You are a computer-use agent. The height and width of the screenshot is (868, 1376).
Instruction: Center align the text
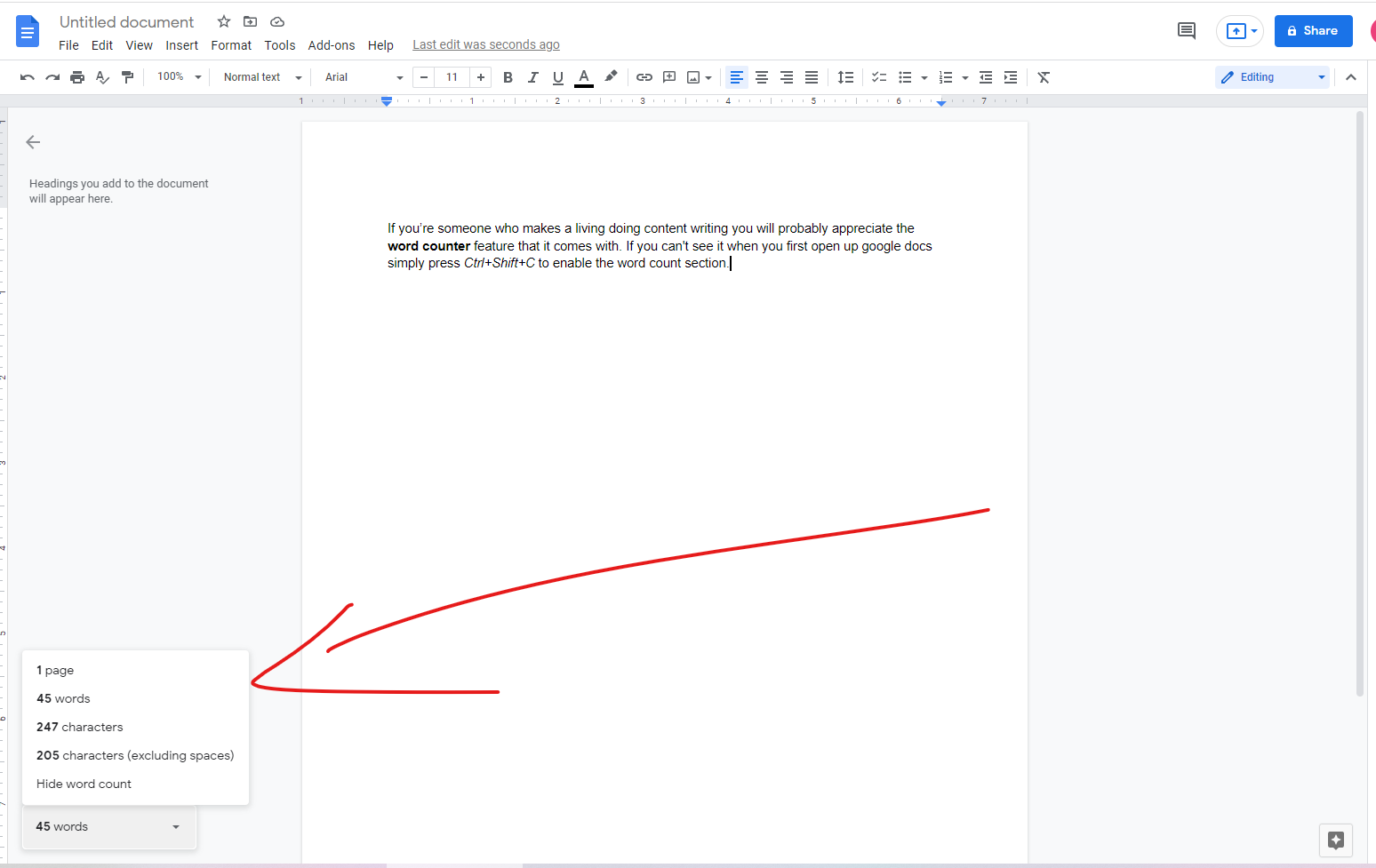point(762,77)
